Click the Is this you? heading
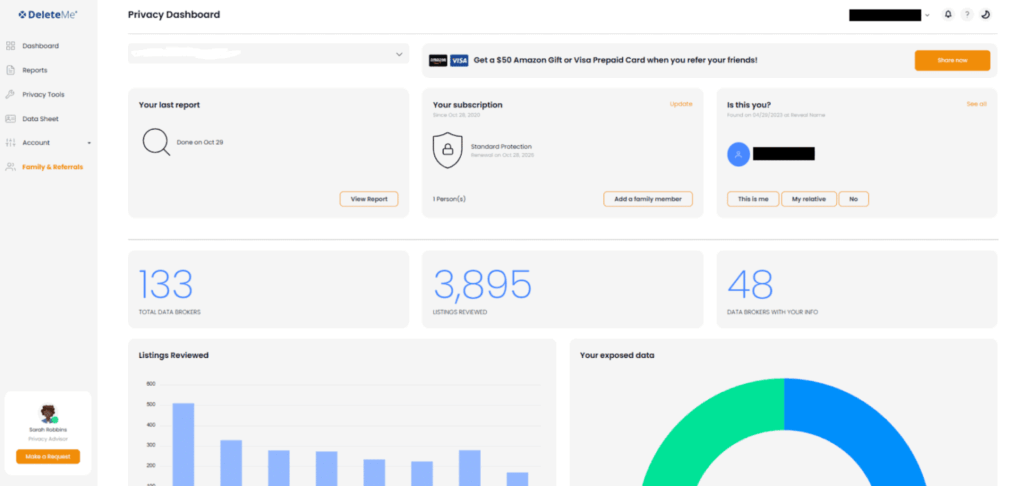Screen dimensions: 1024x486 748,105
